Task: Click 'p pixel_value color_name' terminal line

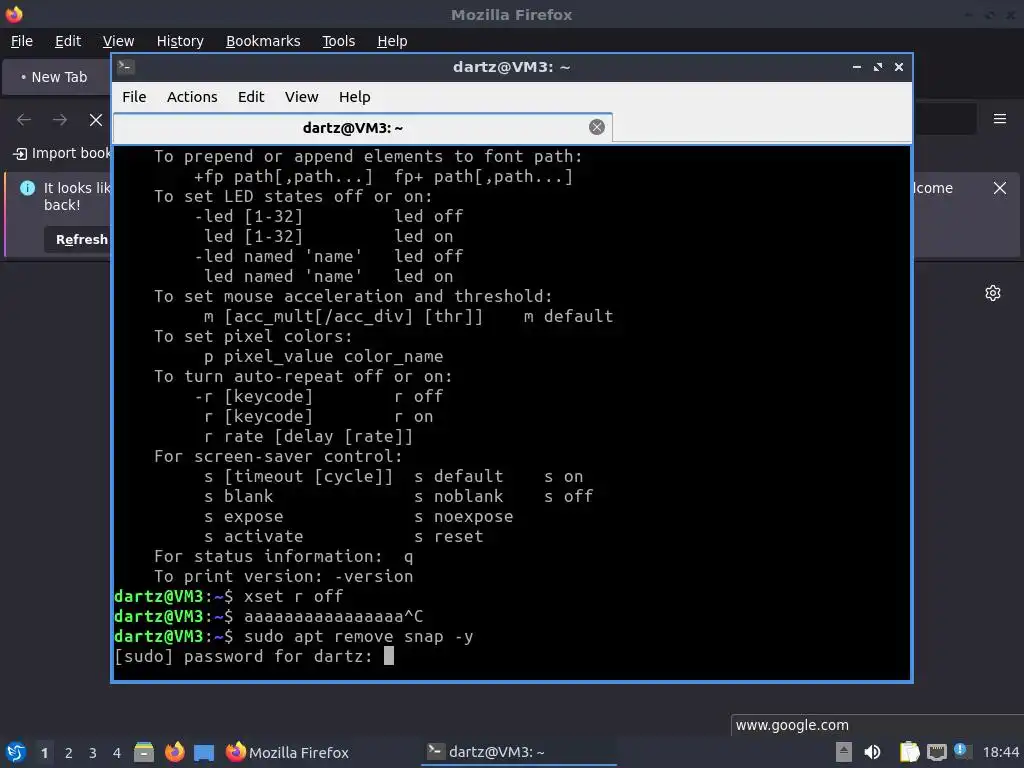Action: click(x=323, y=357)
